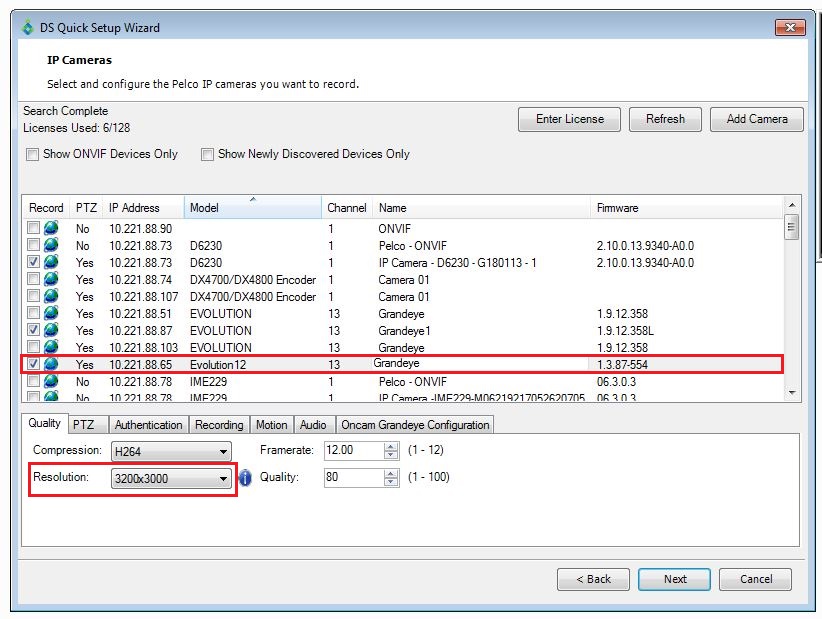This screenshot has height=619, width=822.
Task: Click the blue info icon beside Quality field
Action: [243, 478]
